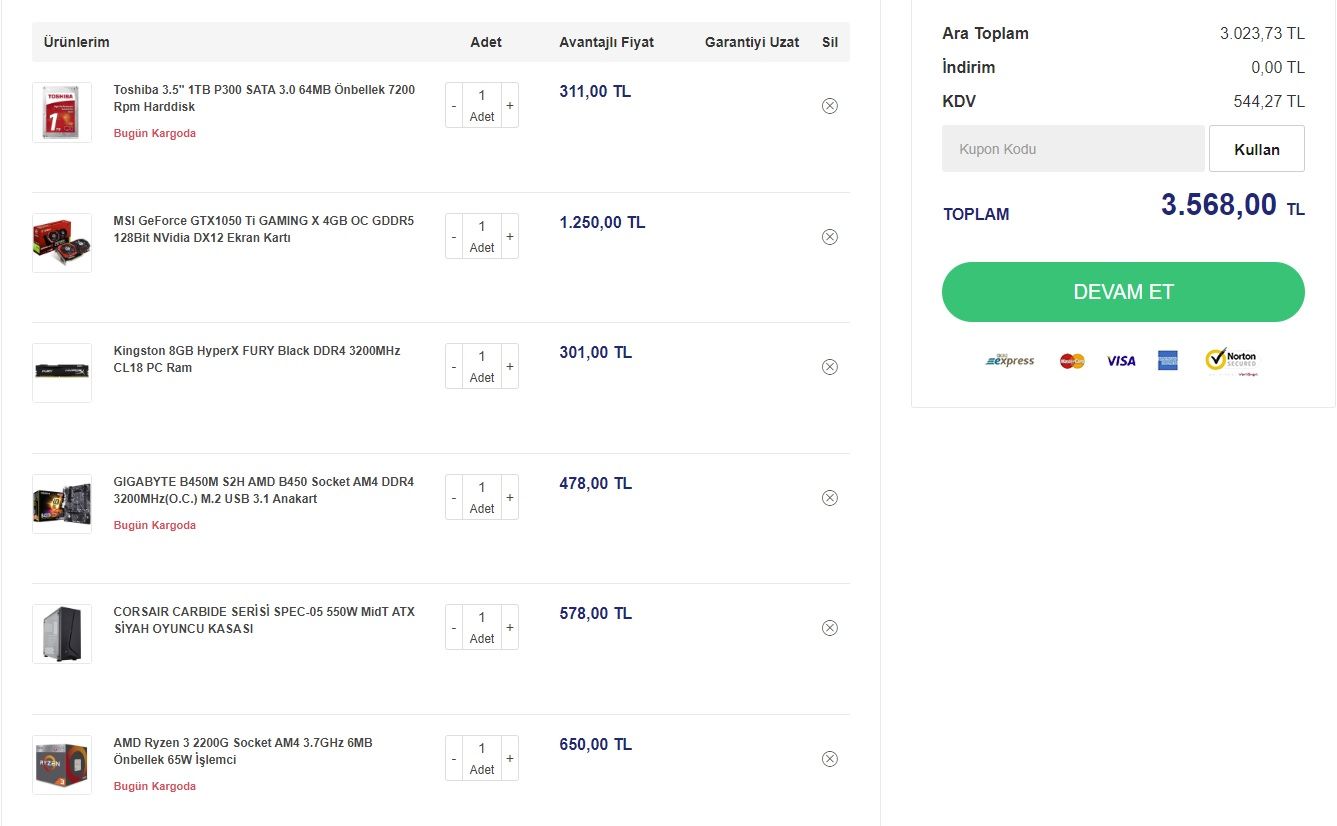1337x826 pixels.
Task: Click the Kupon Kodu input field
Action: (1073, 149)
